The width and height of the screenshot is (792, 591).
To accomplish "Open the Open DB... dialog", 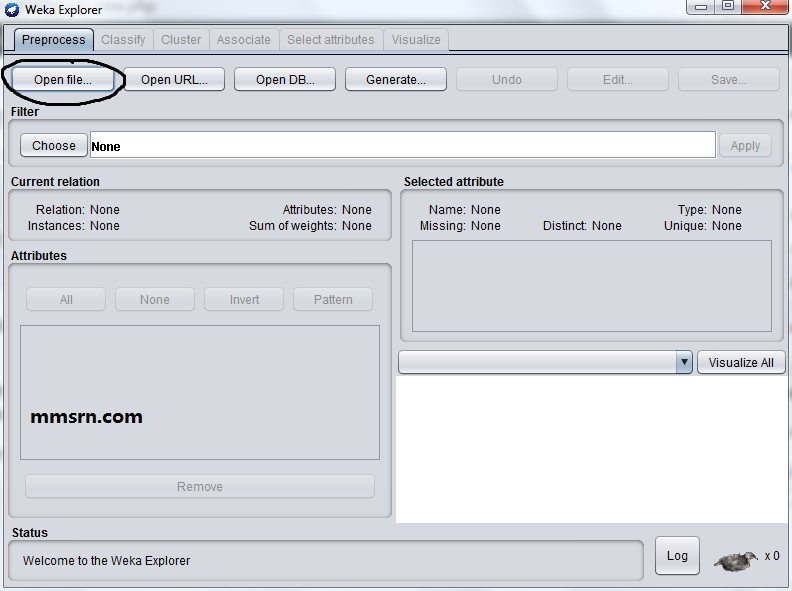I will 285,80.
